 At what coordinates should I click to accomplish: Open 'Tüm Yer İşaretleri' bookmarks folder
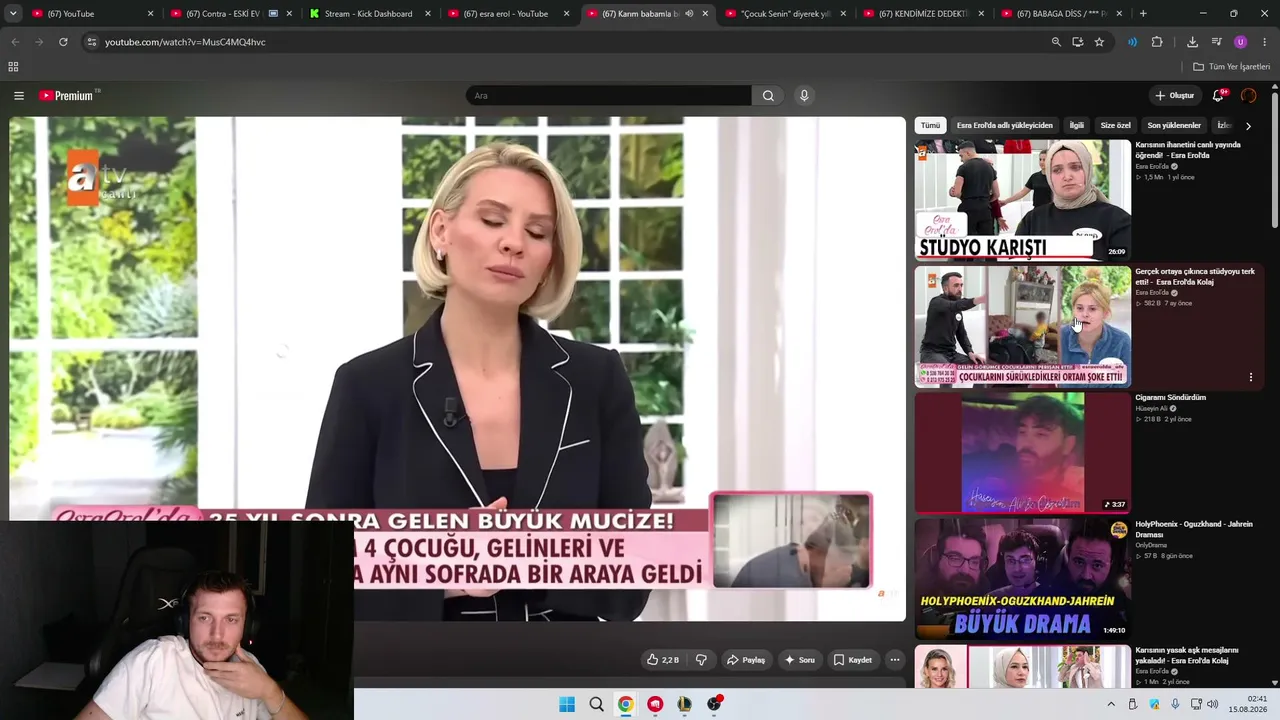(1231, 67)
